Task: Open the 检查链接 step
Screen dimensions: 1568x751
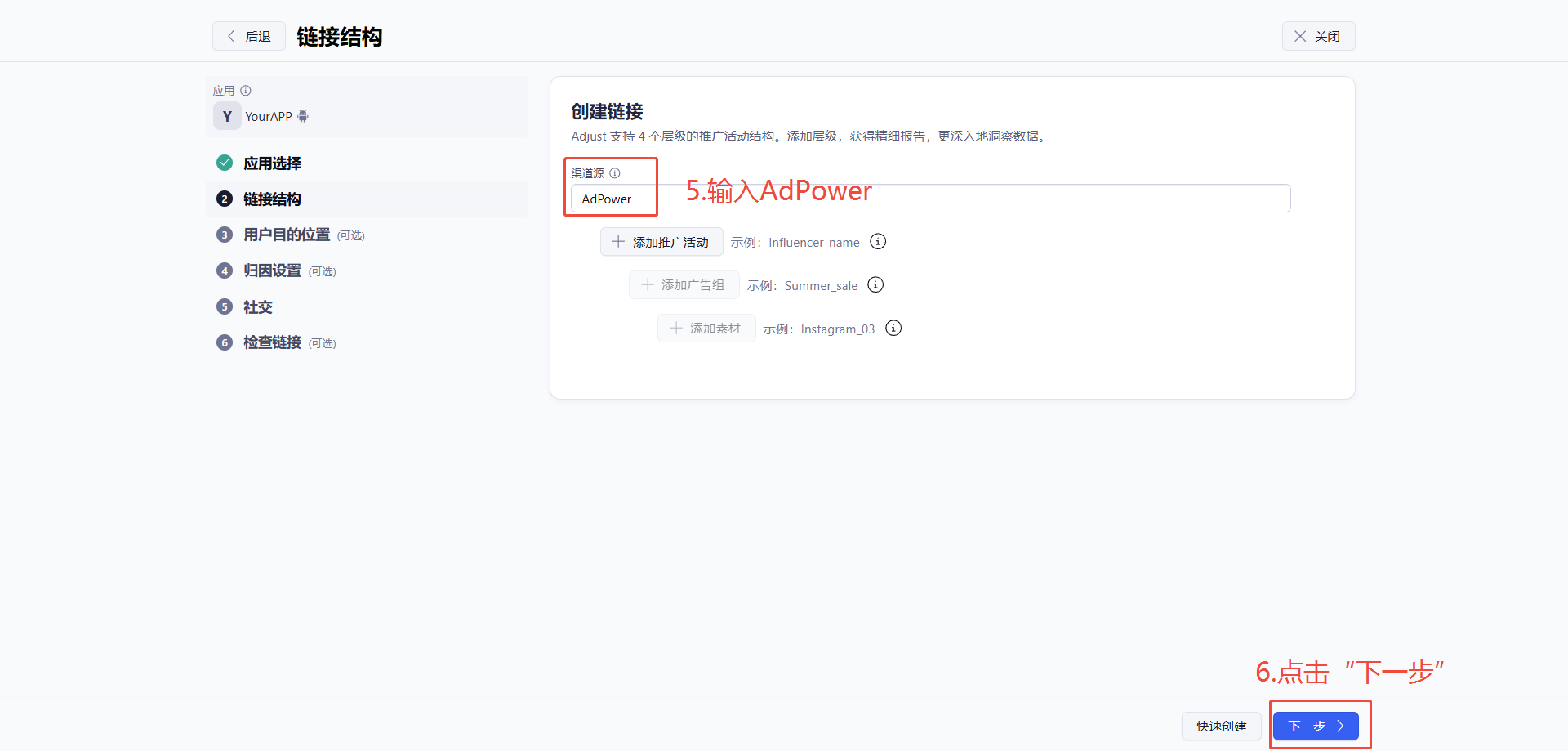Action: tap(272, 343)
